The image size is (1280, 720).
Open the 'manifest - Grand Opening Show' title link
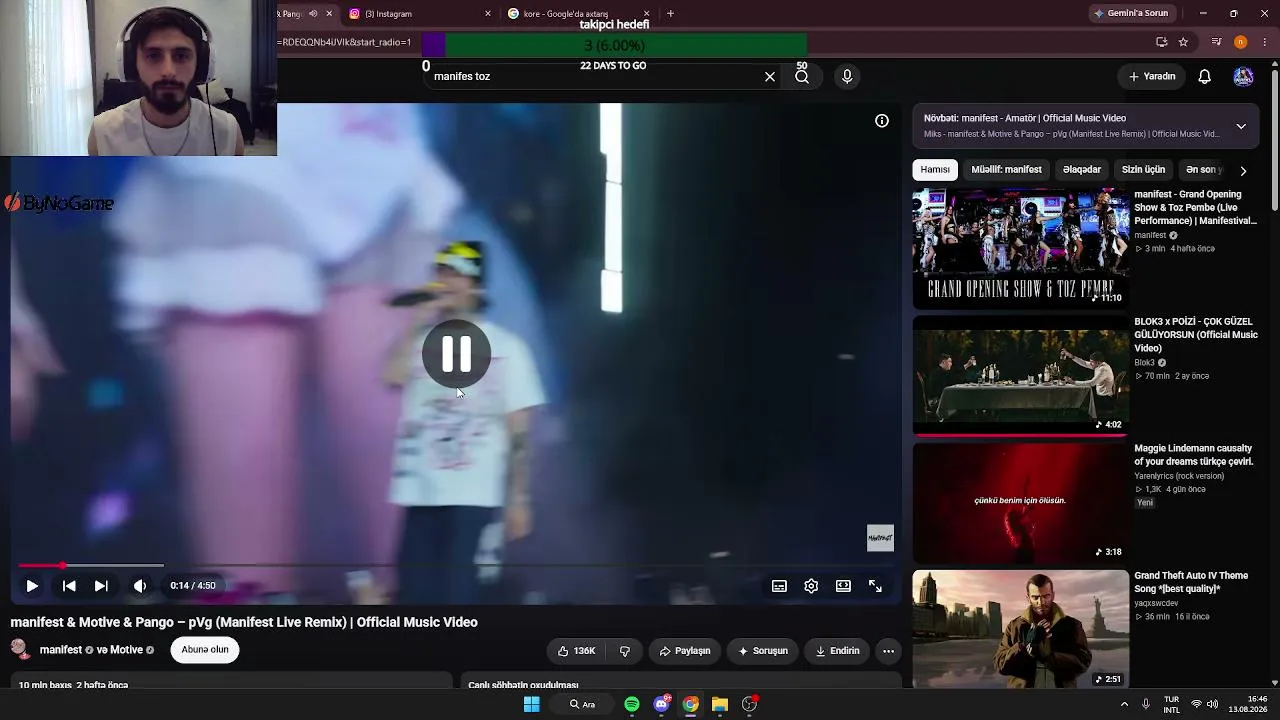click(1195, 208)
